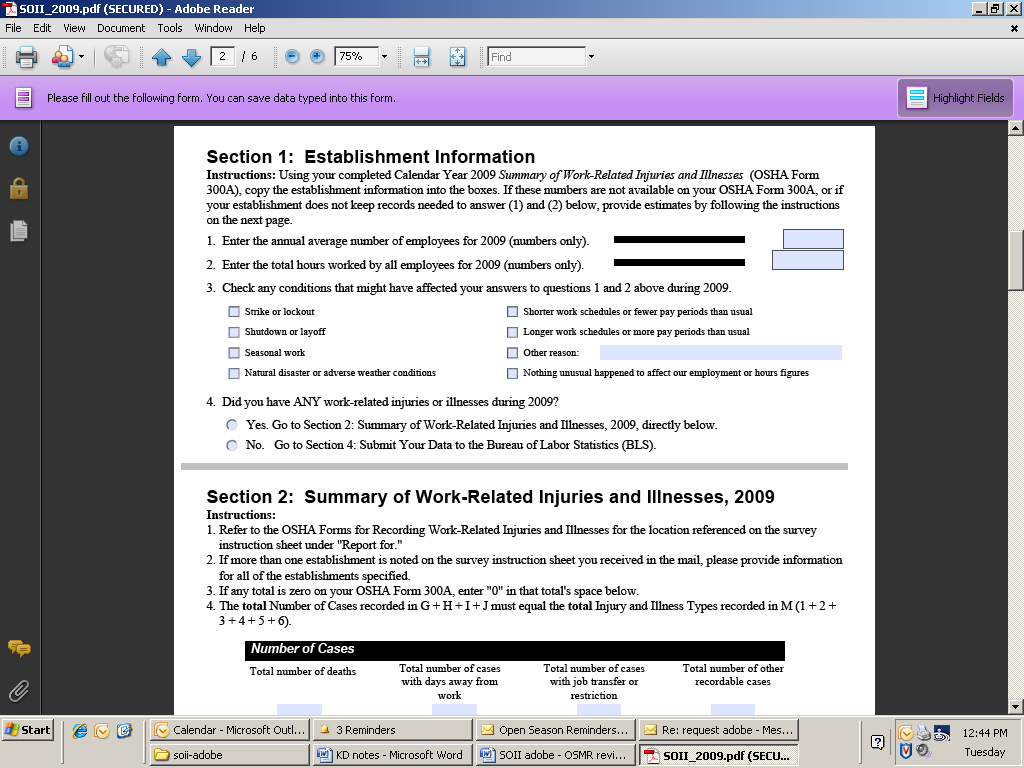Go to previous page with up arrow
1024x768 pixels.
click(162, 57)
